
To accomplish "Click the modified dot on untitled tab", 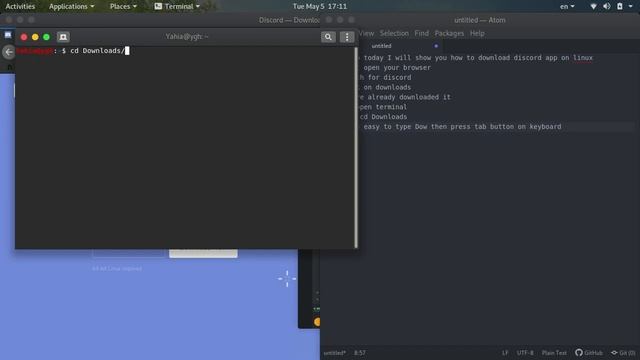I will pos(436,46).
